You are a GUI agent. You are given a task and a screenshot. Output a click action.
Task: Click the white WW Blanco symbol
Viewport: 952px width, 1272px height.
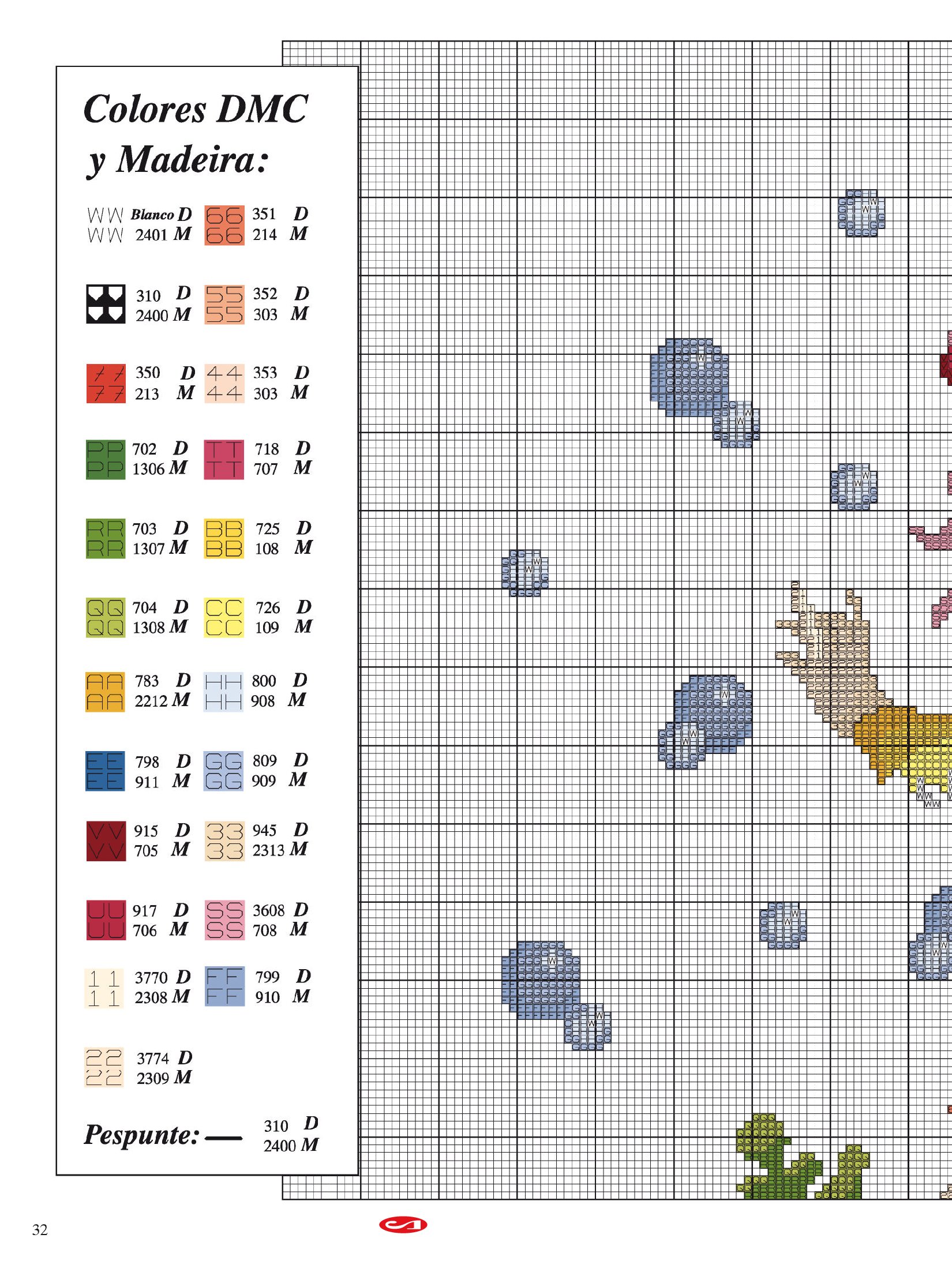pos(105,226)
